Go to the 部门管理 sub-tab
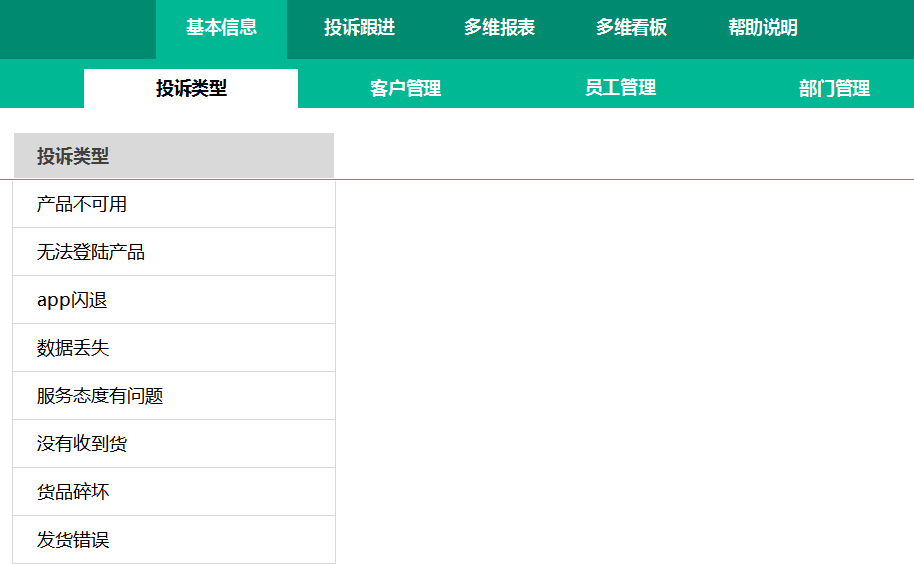The height and width of the screenshot is (564, 914). pyautogui.click(x=835, y=89)
